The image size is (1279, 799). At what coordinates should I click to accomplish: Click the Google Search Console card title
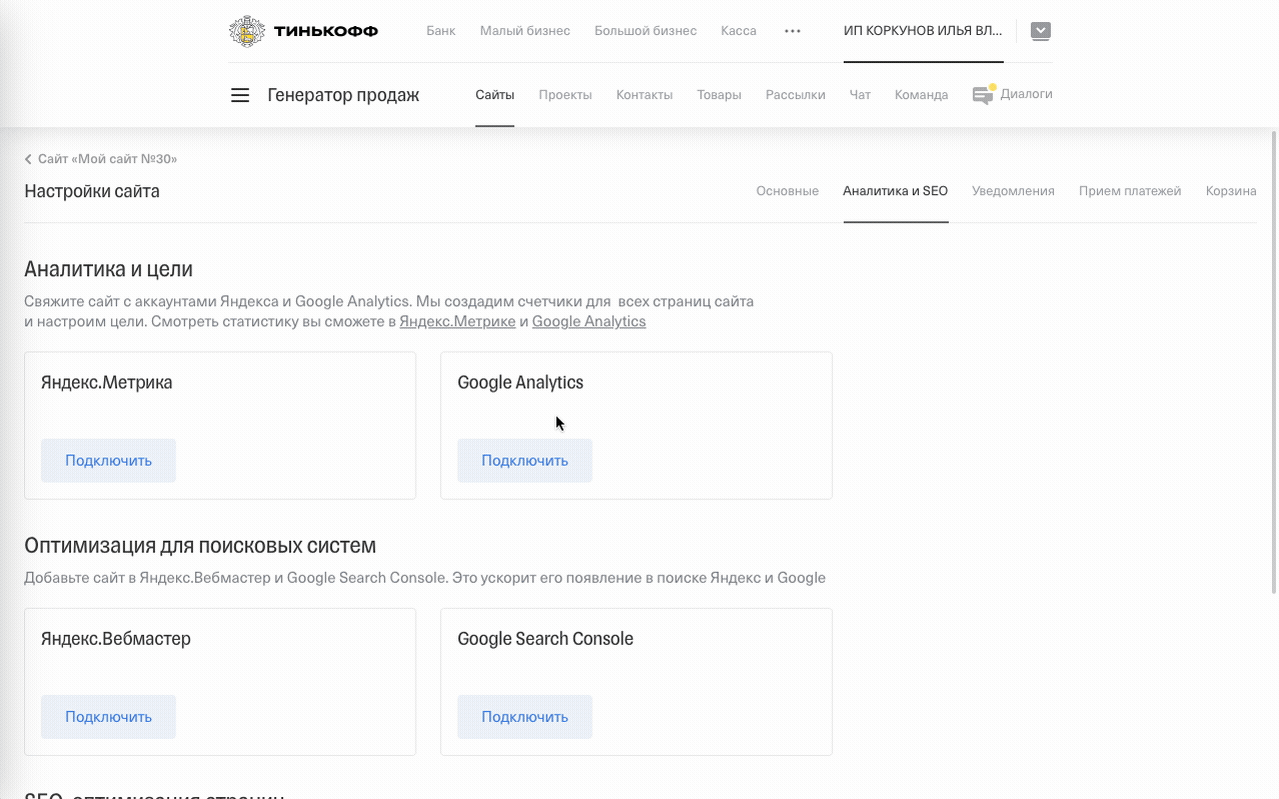546,639
